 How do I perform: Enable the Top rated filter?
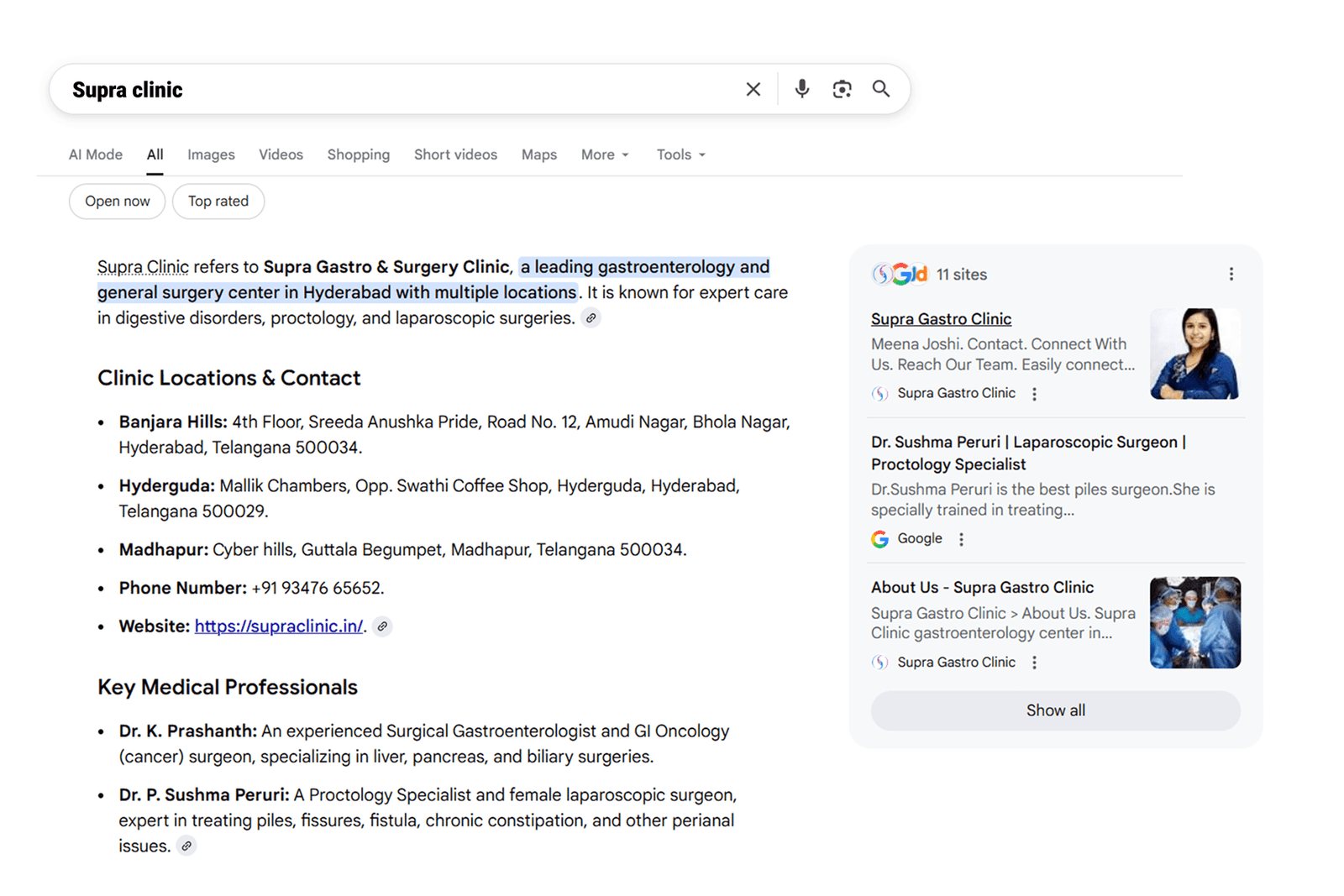point(218,201)
